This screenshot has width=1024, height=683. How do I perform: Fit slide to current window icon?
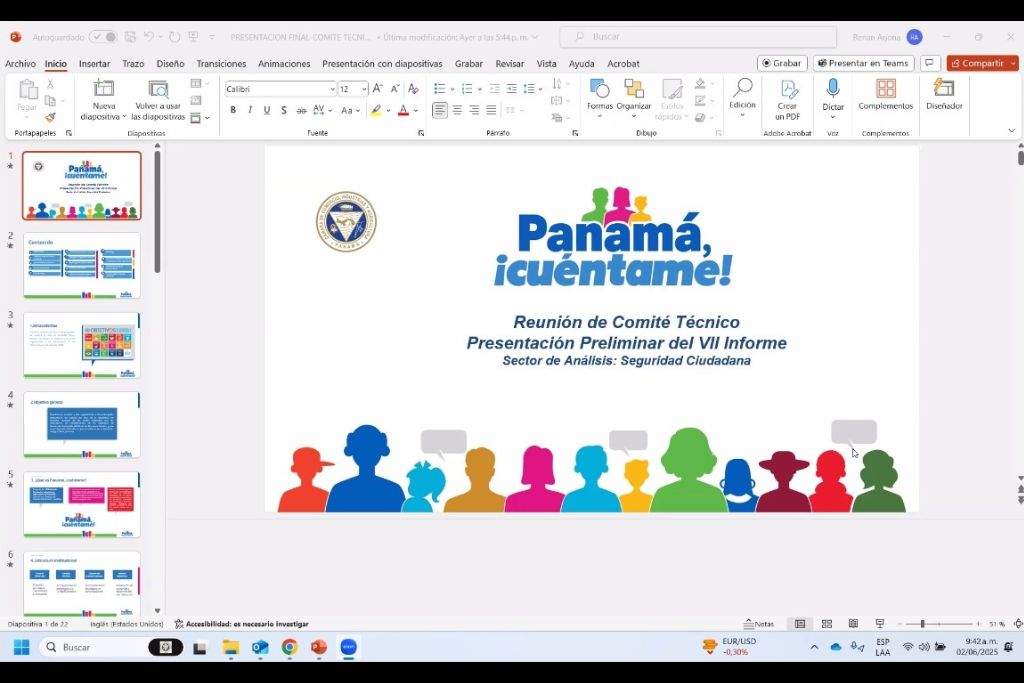(x=1018, y=624)
